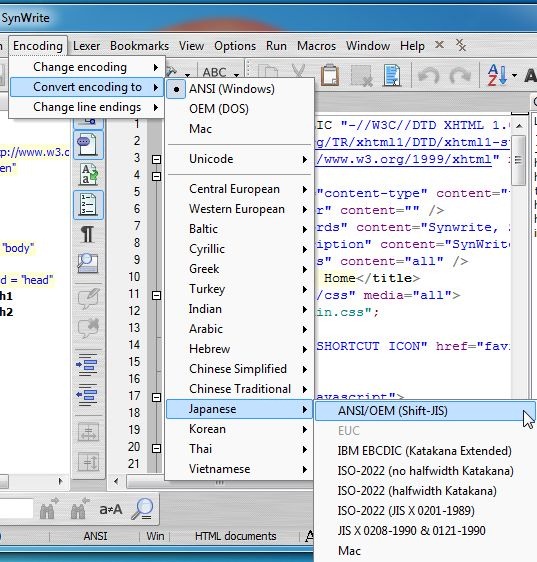537x562 pixels.
Task: Collapse fold marker at line 3
Action: tap(156, 159)
